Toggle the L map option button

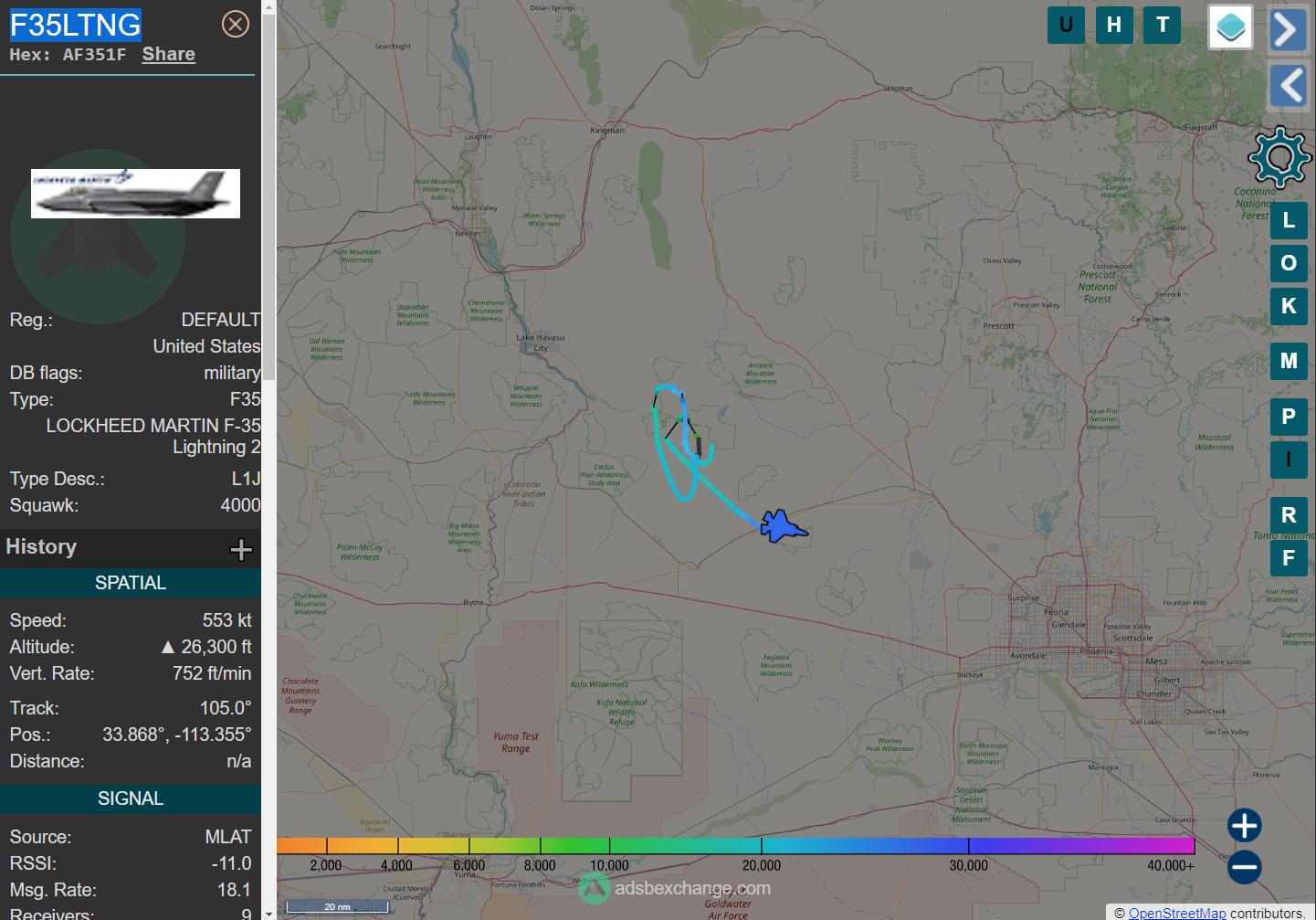point(1289,220)
